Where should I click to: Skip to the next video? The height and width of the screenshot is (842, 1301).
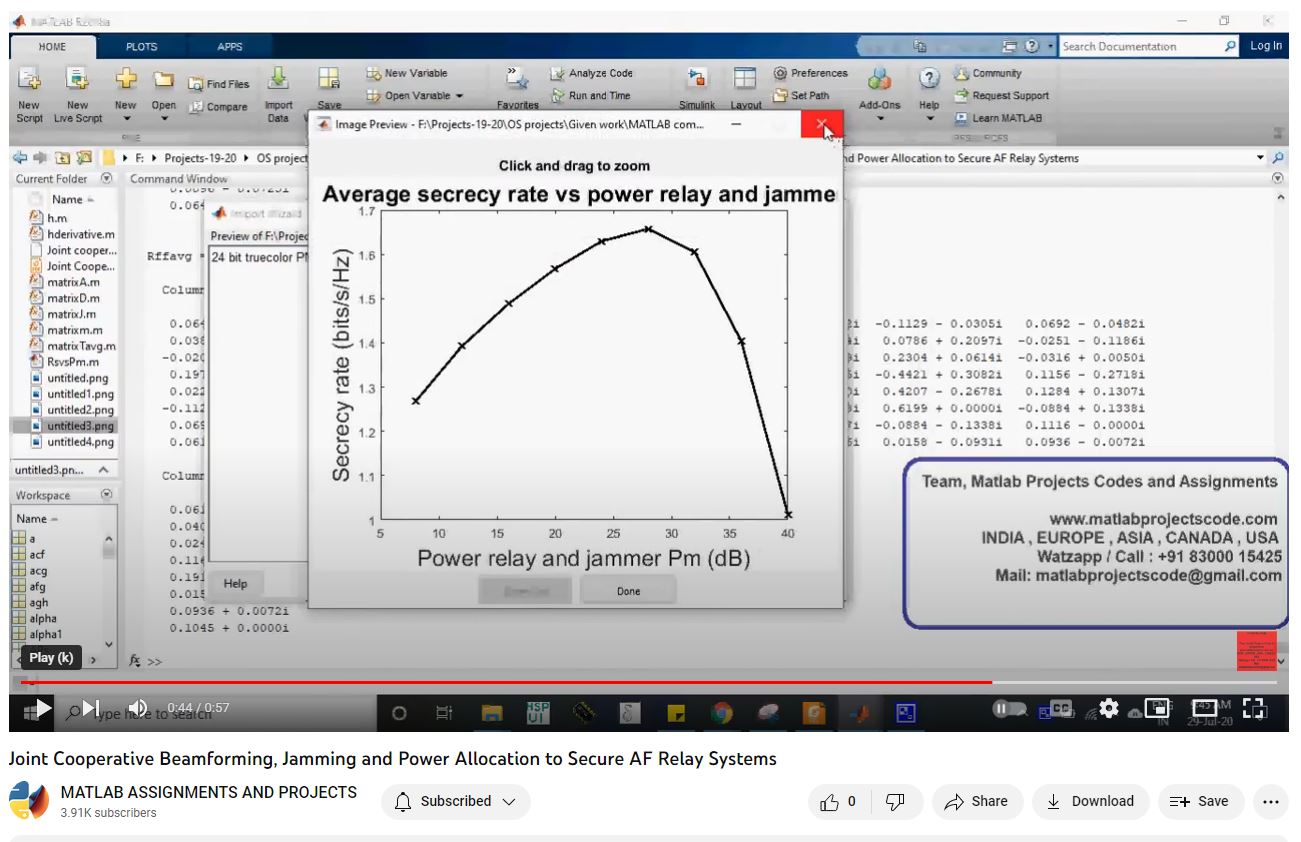tap(91, 709)
